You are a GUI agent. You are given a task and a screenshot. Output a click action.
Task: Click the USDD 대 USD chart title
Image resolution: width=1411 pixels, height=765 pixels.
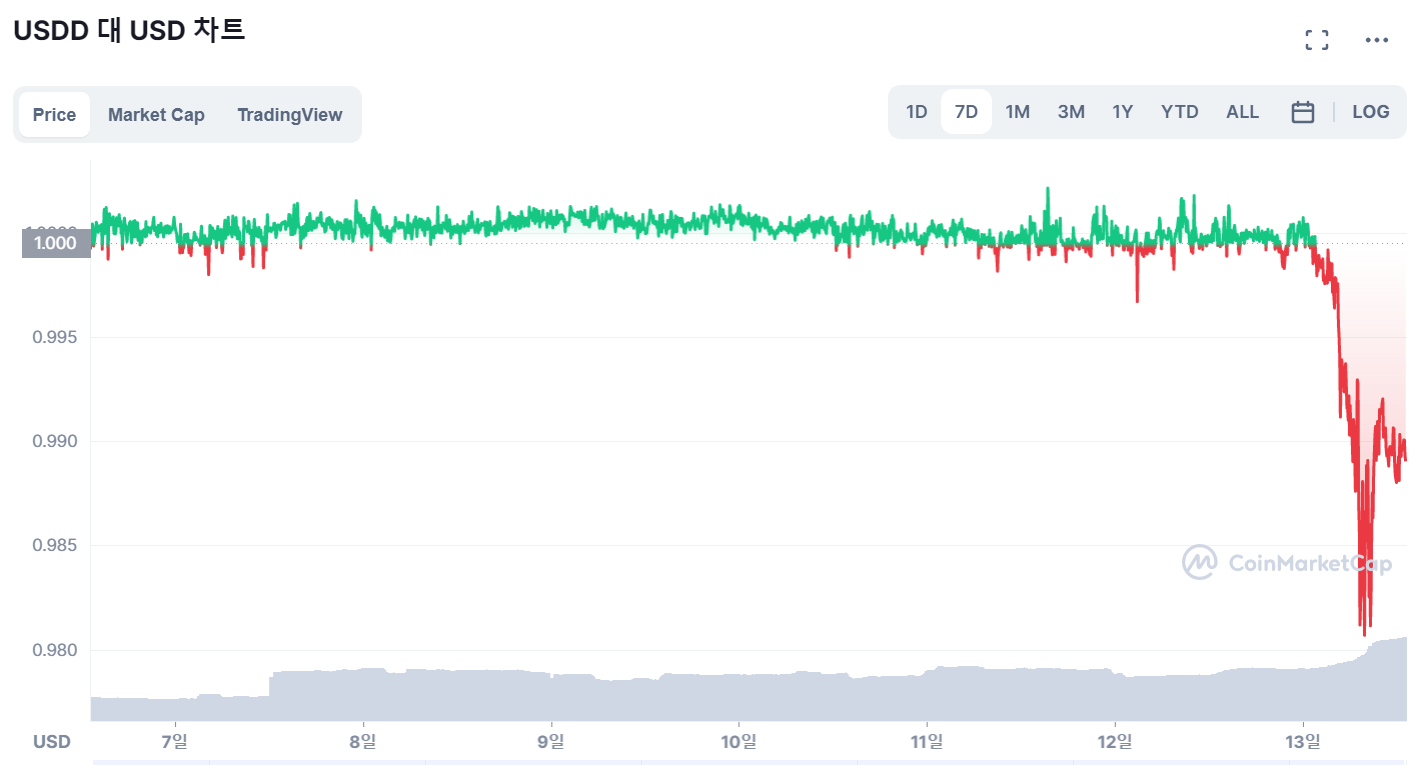pos(131,30)
